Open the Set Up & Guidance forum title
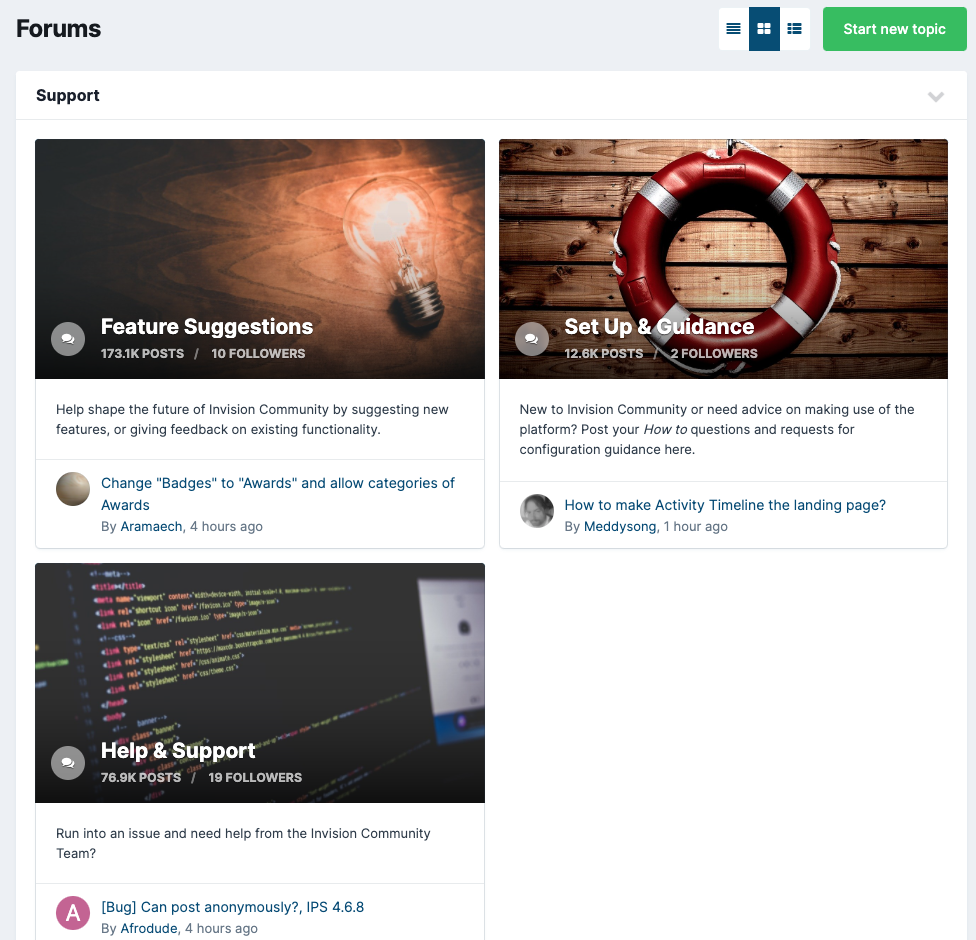The width and height of the screenshot is (976, 940). 658,327
